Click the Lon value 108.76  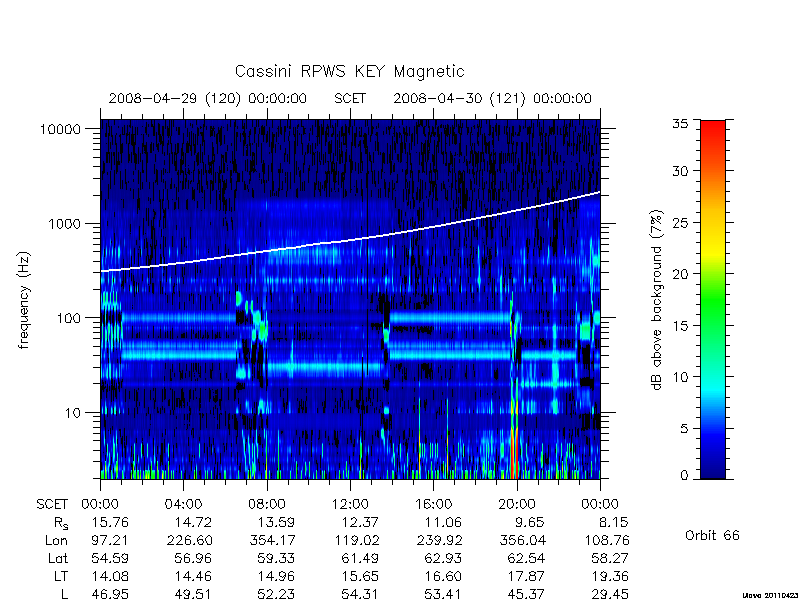coord(606,540)
